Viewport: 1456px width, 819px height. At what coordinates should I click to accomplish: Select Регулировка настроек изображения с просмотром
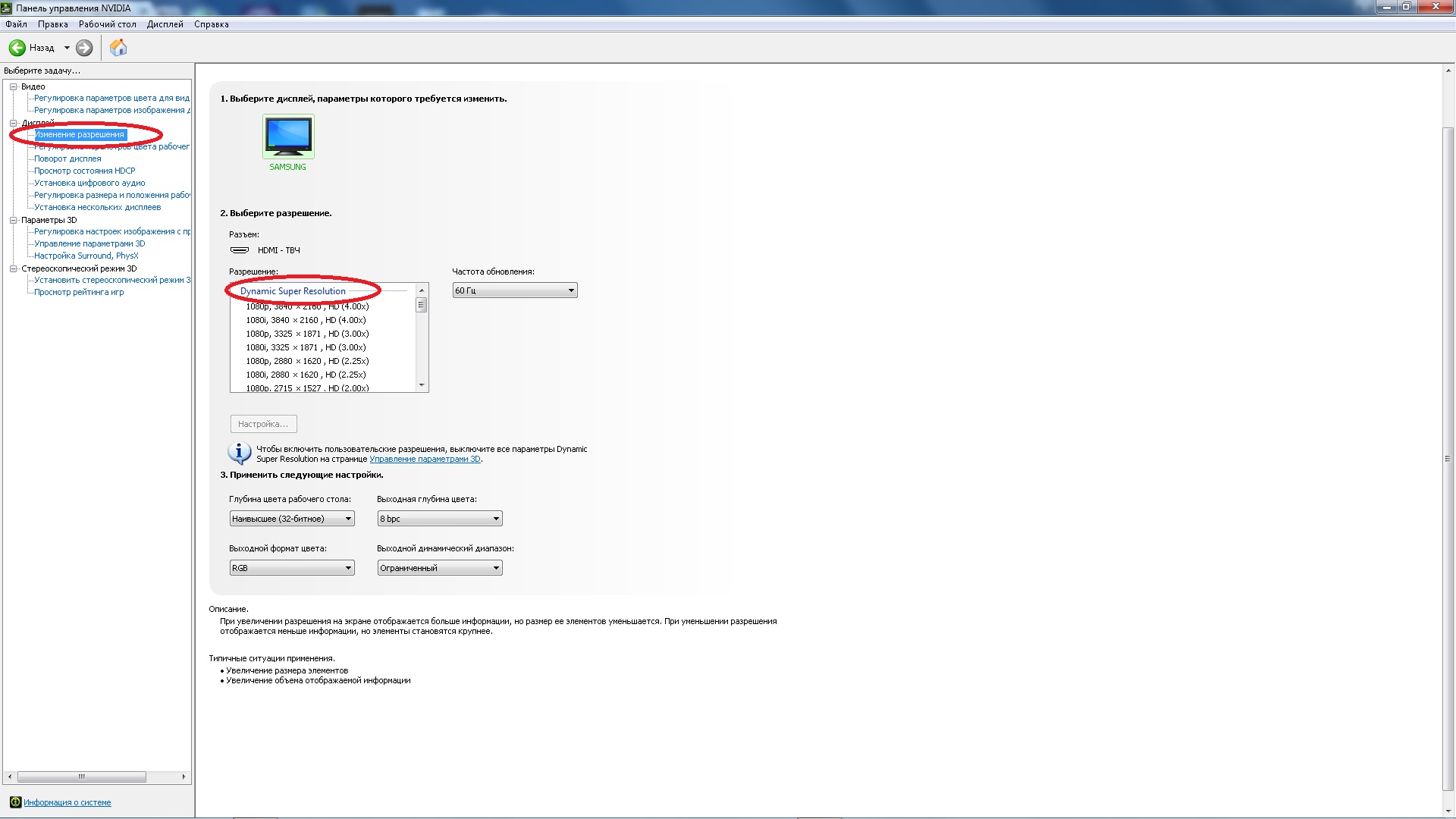tap(112, 232)
